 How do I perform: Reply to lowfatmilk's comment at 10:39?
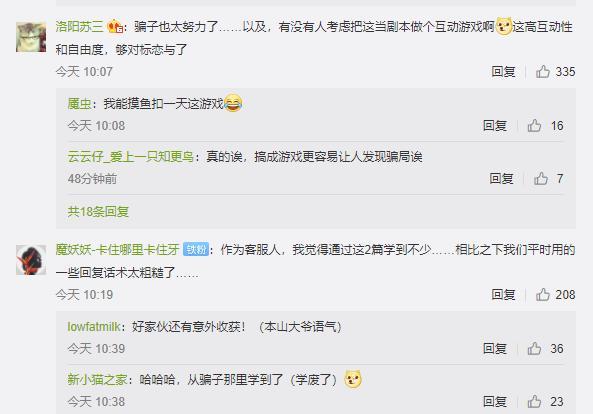(x=494, y=349)
